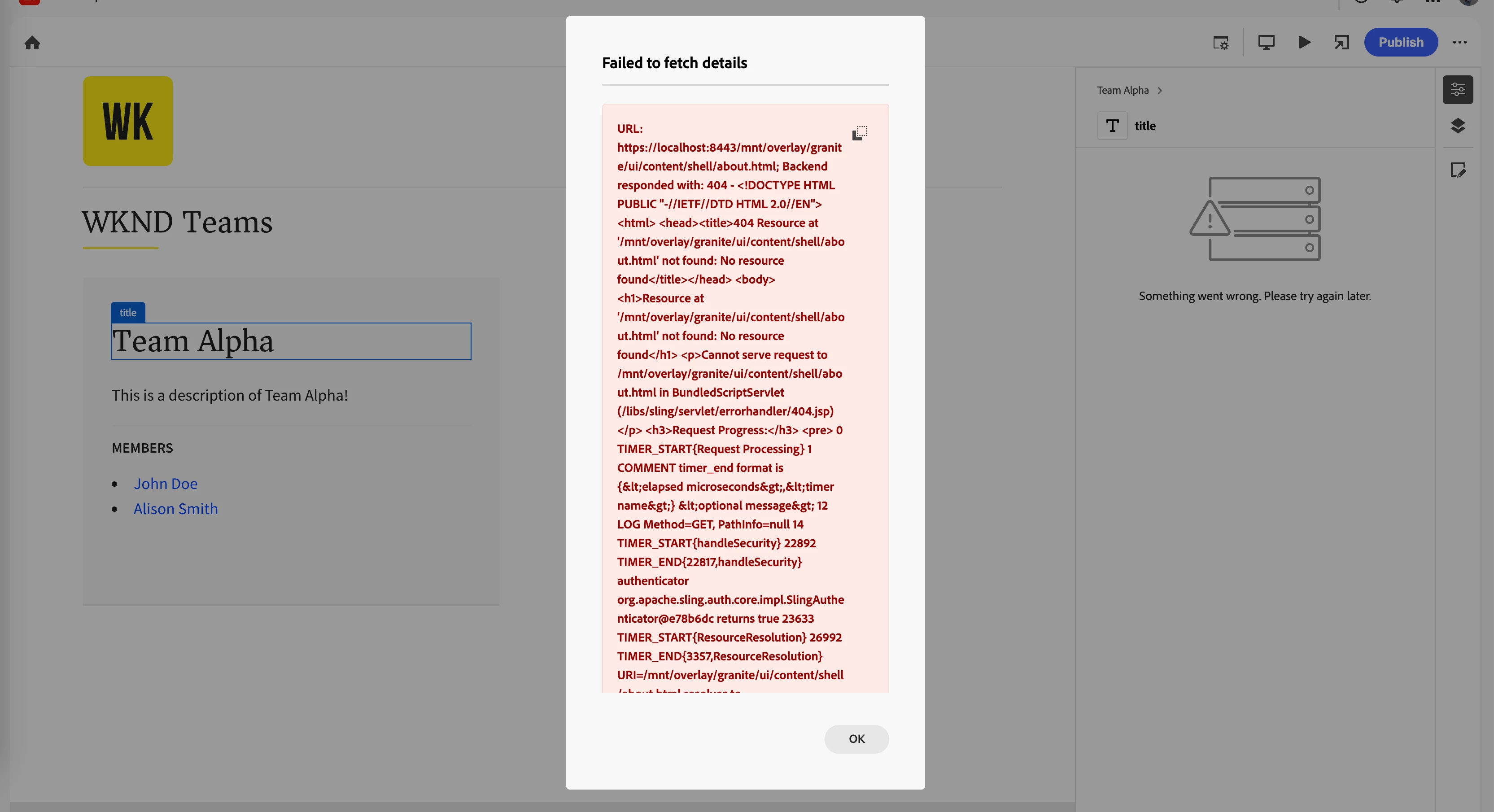The image size is (1494, 812).
Task: Select Team Alpha breadcrumb item
Action: (1122, 91)
